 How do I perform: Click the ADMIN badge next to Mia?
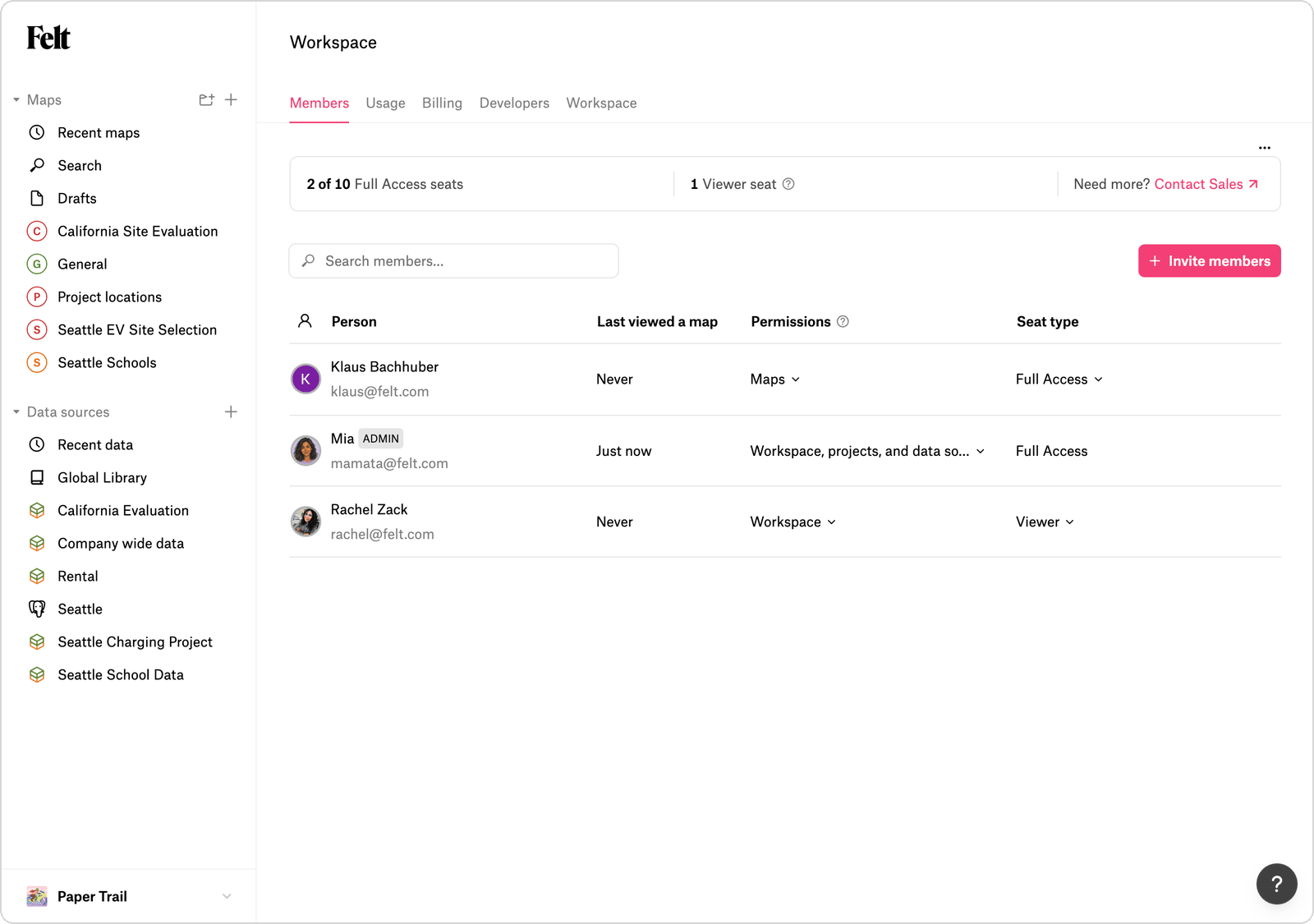(x=381, y=439)
